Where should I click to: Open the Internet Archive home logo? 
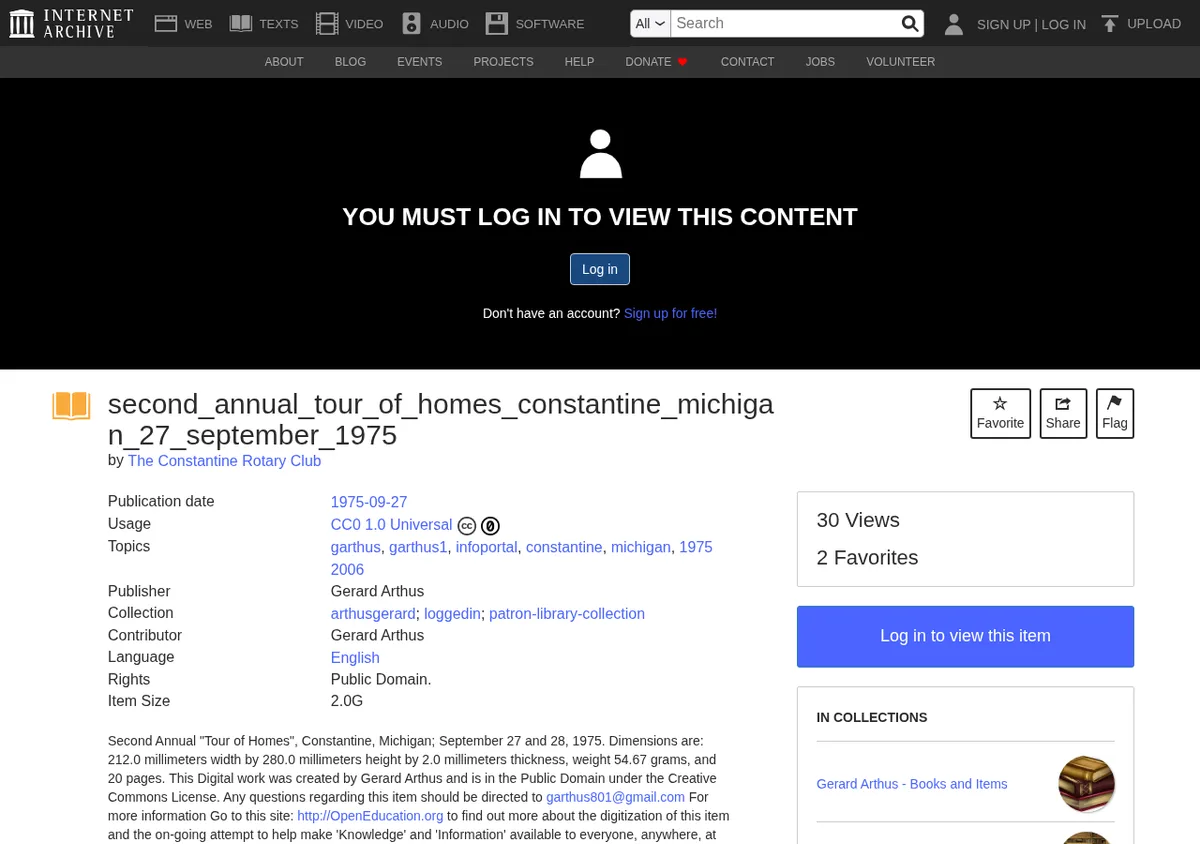tap(71, 23)
